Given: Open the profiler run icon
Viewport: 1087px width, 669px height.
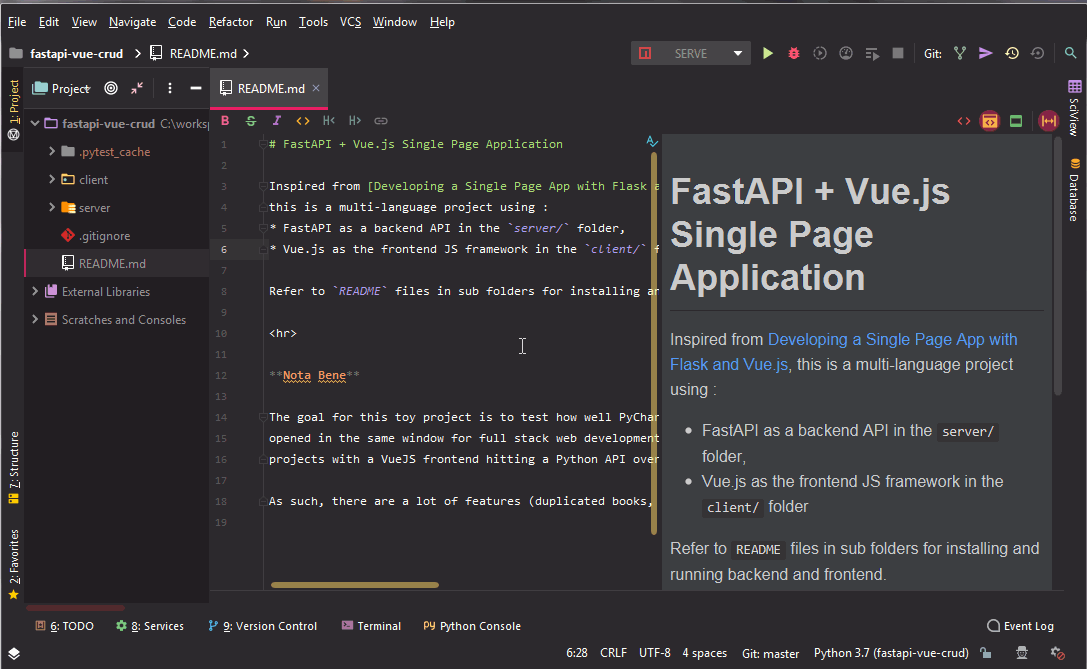Looking at the screenshot, I should point(846,53).
